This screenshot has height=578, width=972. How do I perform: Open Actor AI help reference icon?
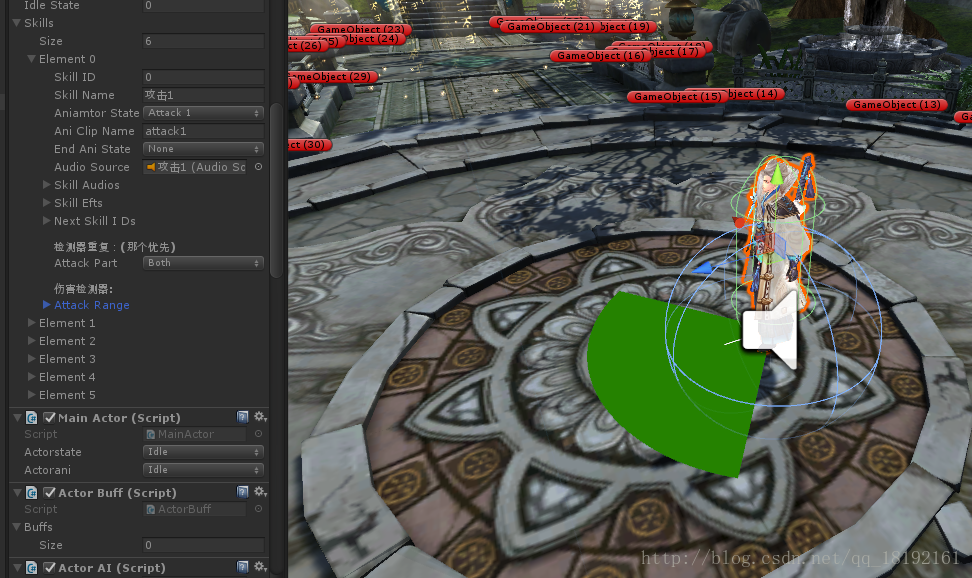(x=242, y=567)
